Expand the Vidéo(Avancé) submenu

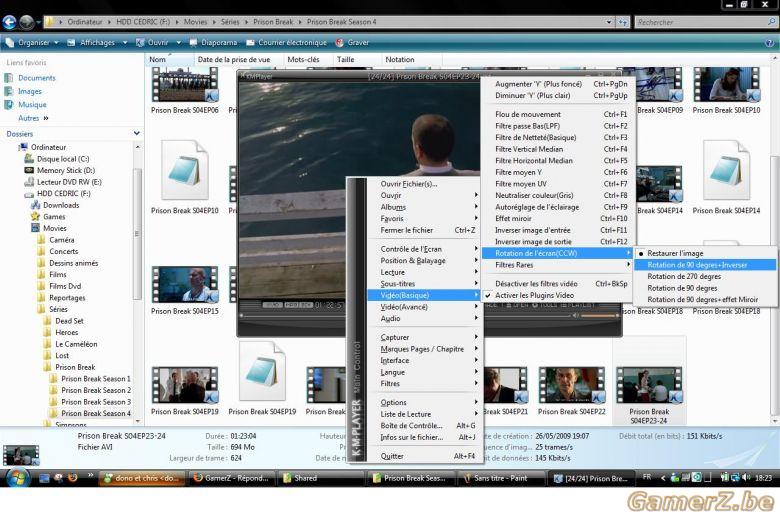pos(423,307)
